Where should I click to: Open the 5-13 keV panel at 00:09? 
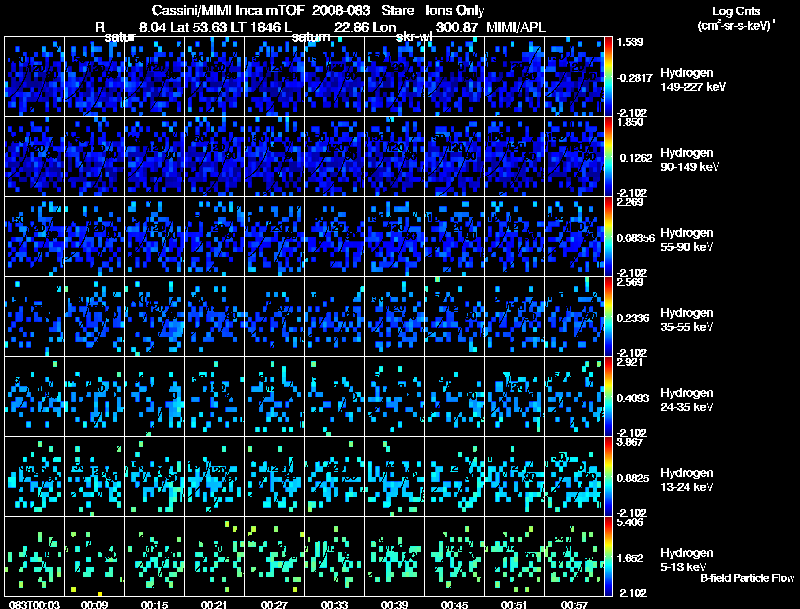[94, 557]
